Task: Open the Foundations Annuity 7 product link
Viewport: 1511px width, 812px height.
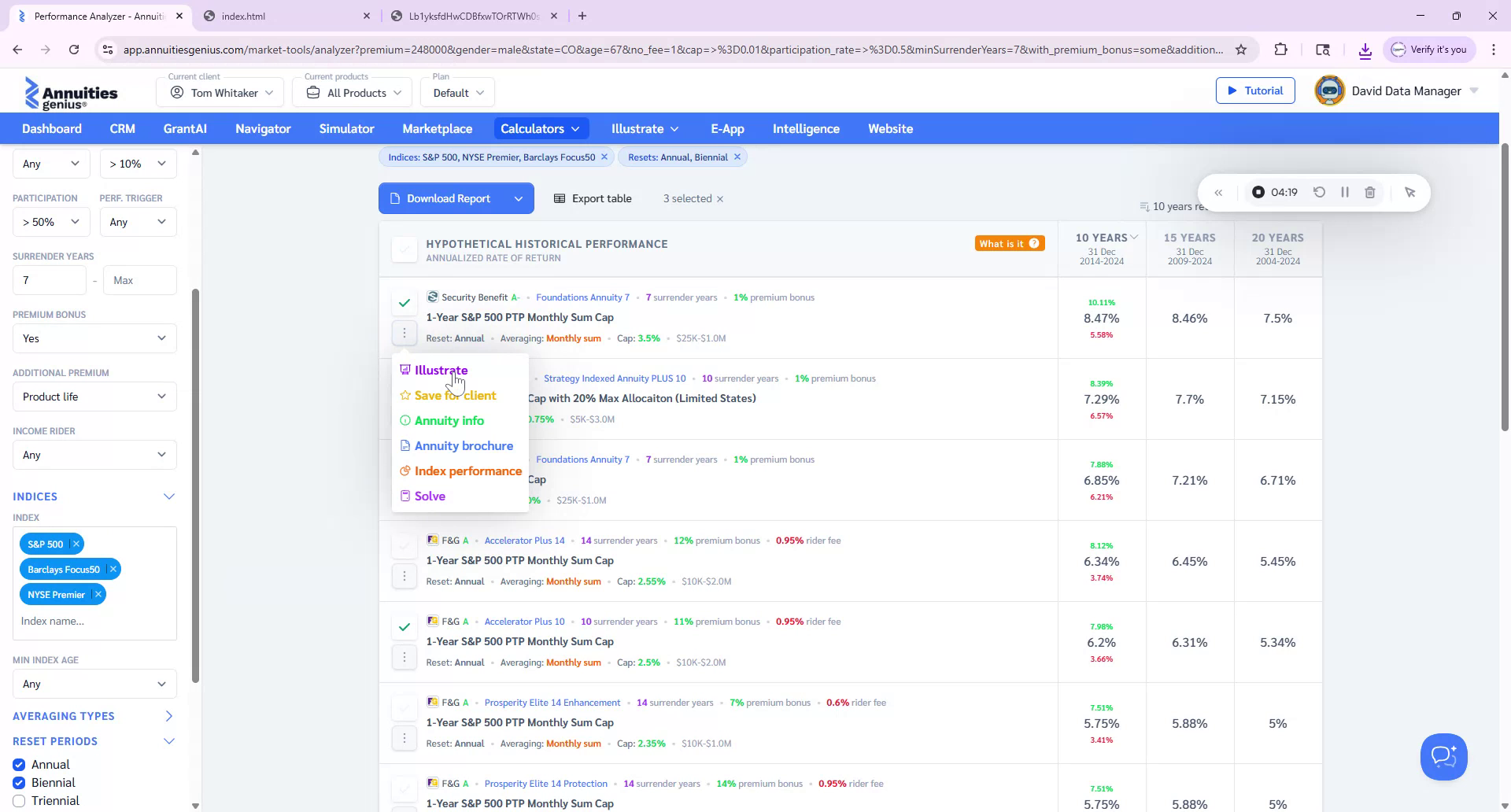Action: tap(582, 297)
